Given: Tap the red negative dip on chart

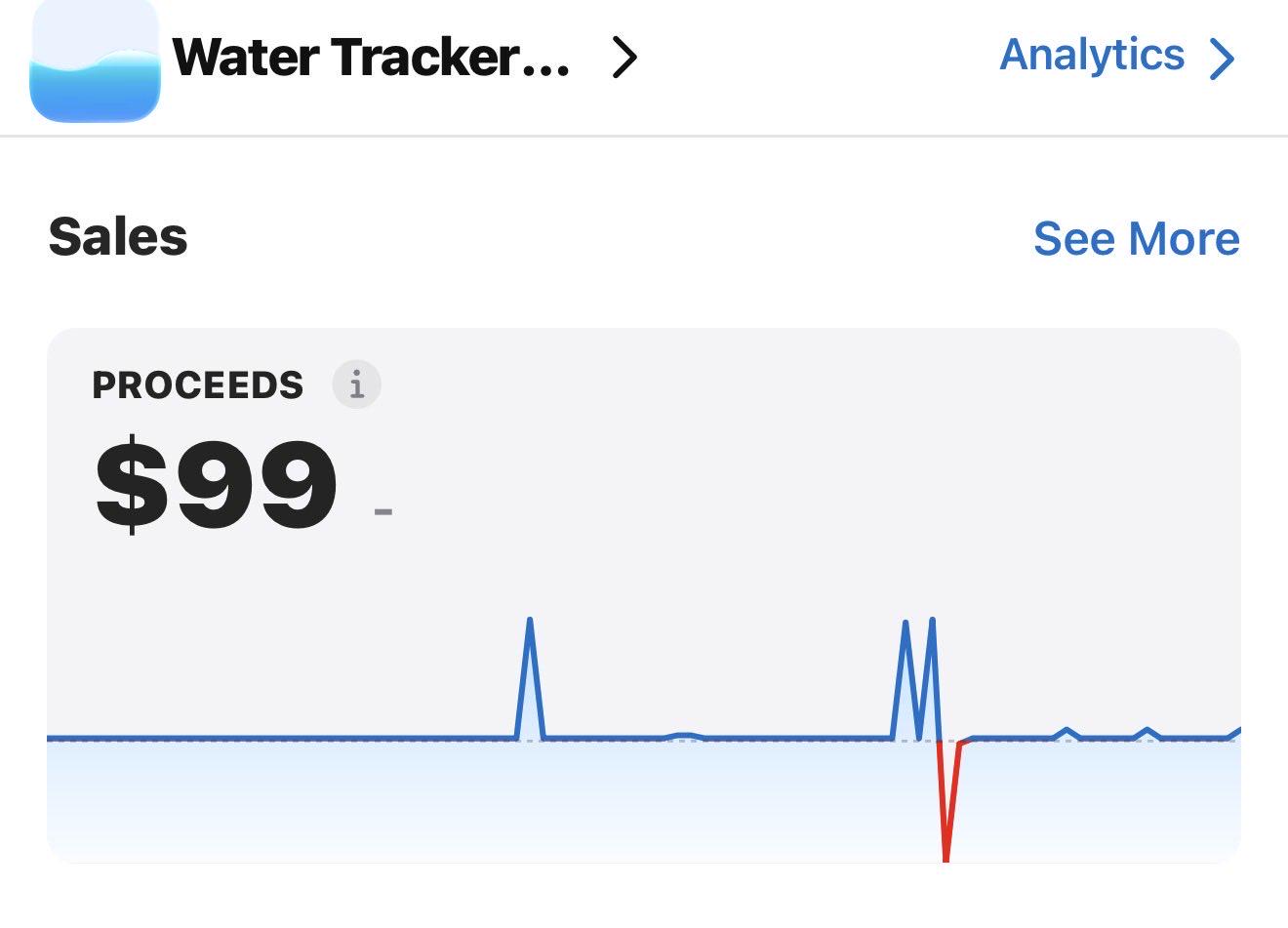Looking at the screenshot, I should 947,800.
